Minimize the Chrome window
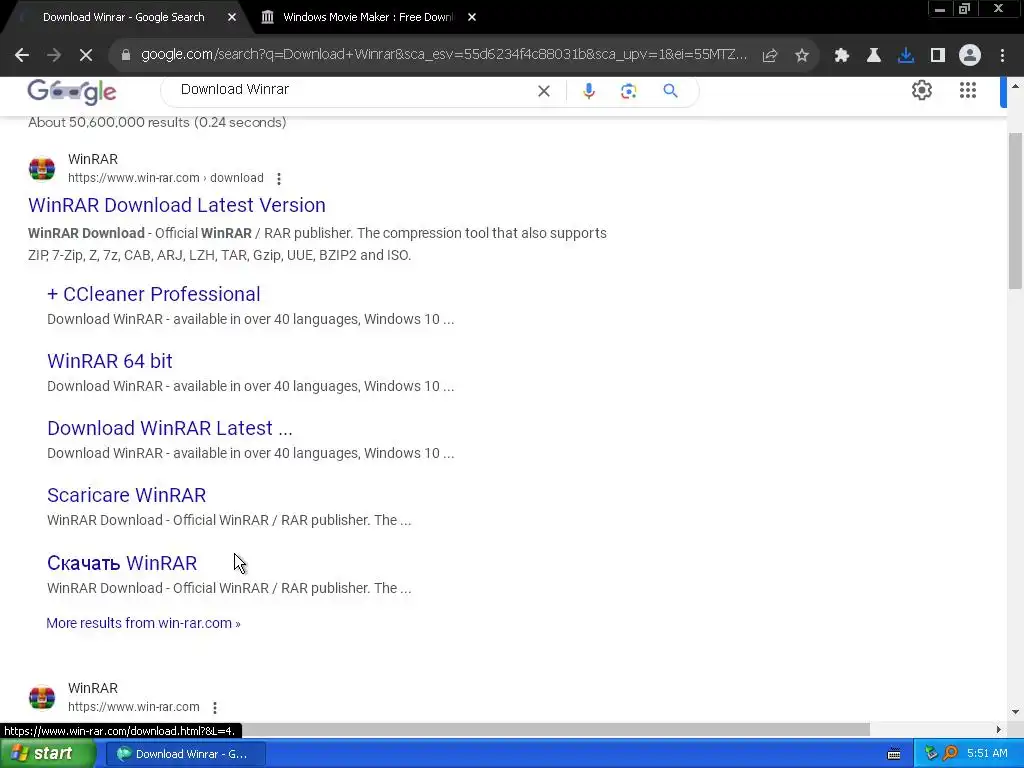The image size is (1024, 768). coord(940,9)
